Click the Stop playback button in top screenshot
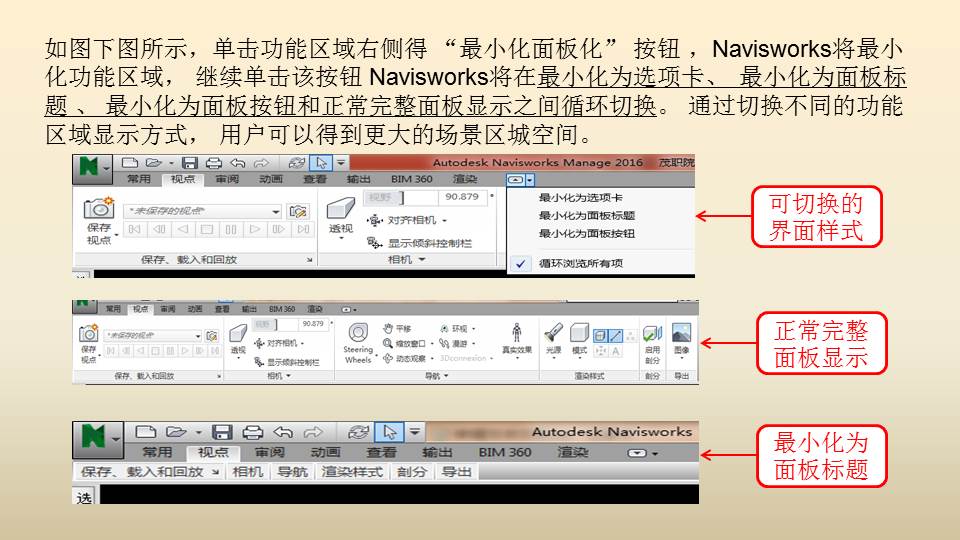Viewport: 960px width, 540px height. (x=207, y=230)
